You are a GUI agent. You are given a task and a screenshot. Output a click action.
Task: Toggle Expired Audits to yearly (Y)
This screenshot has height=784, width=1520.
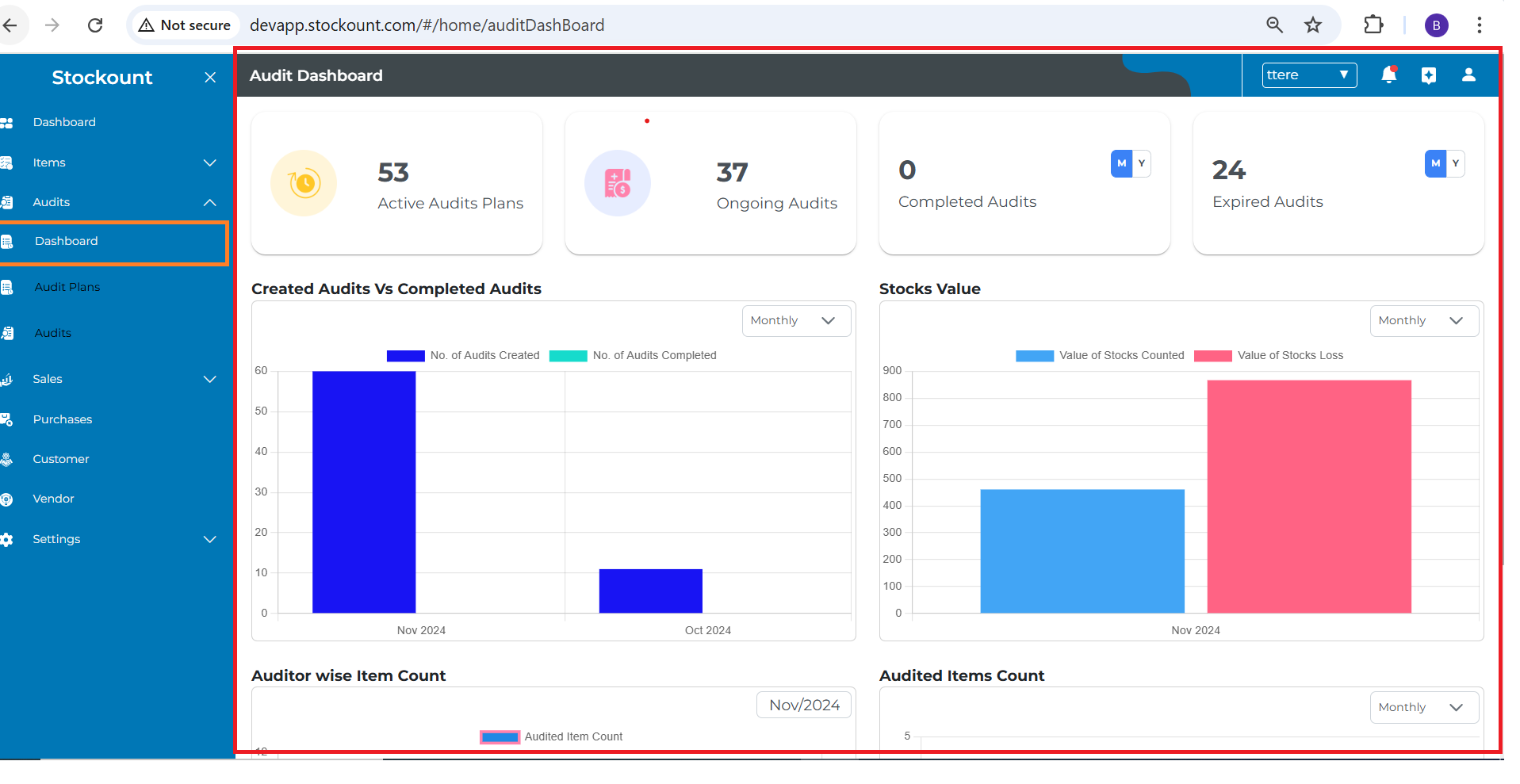click(x=1455, y=163)
